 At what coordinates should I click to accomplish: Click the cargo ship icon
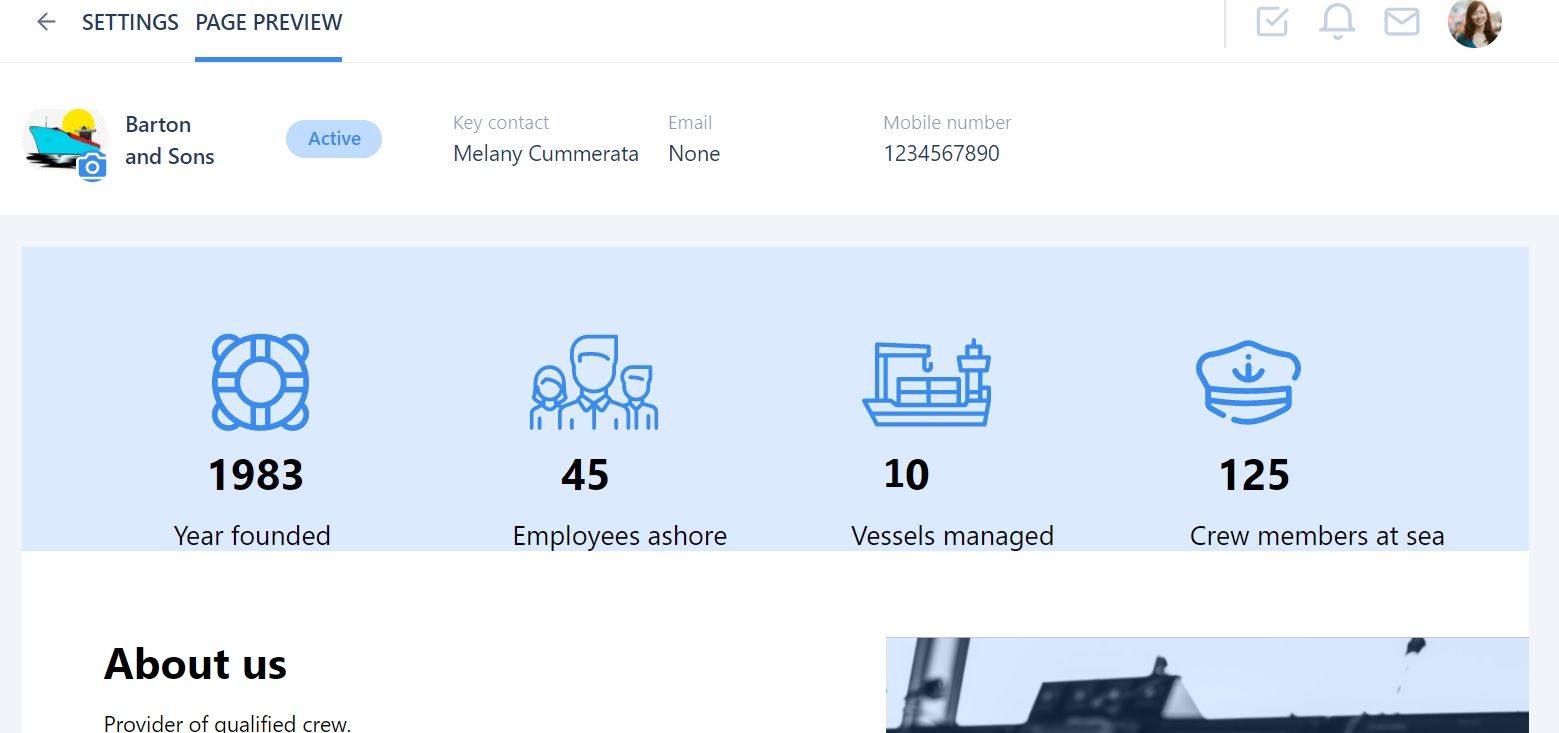coord(927,382)
